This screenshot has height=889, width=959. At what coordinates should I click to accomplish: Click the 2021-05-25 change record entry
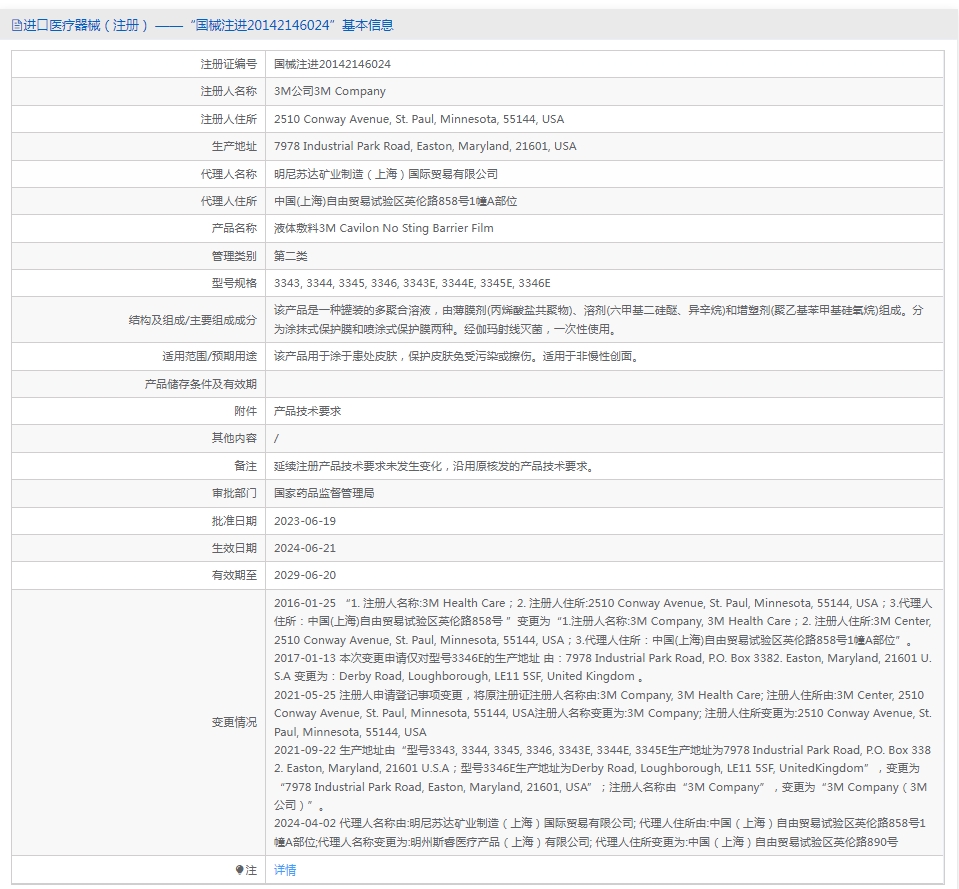click(x=603, y=714)
